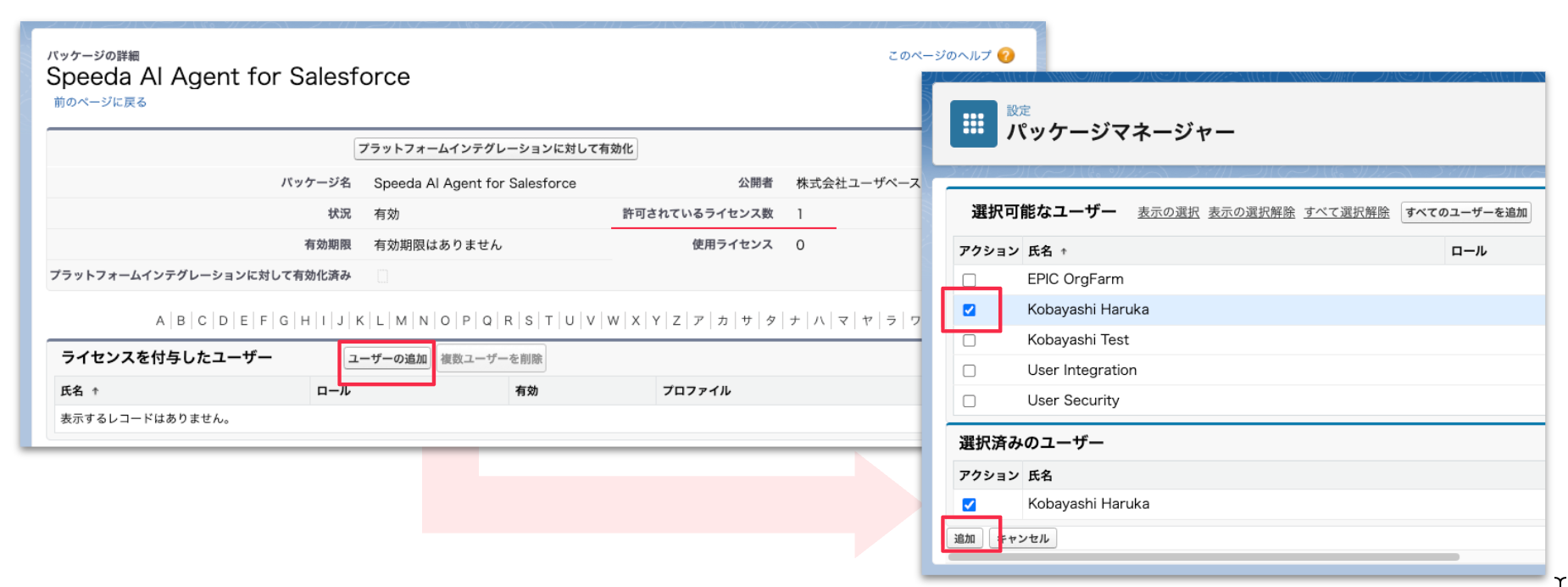Click the horizontal scrollbar under user list
1568x587 pixels.
click(x=1204, y=557)
